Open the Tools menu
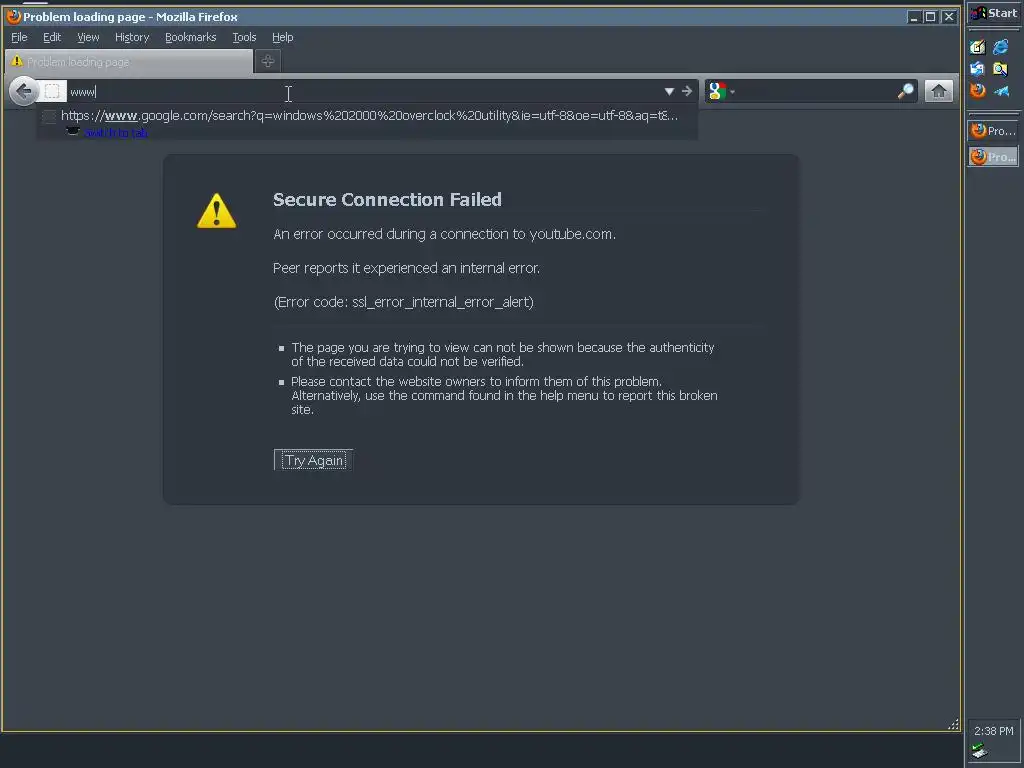 (244, 37)
